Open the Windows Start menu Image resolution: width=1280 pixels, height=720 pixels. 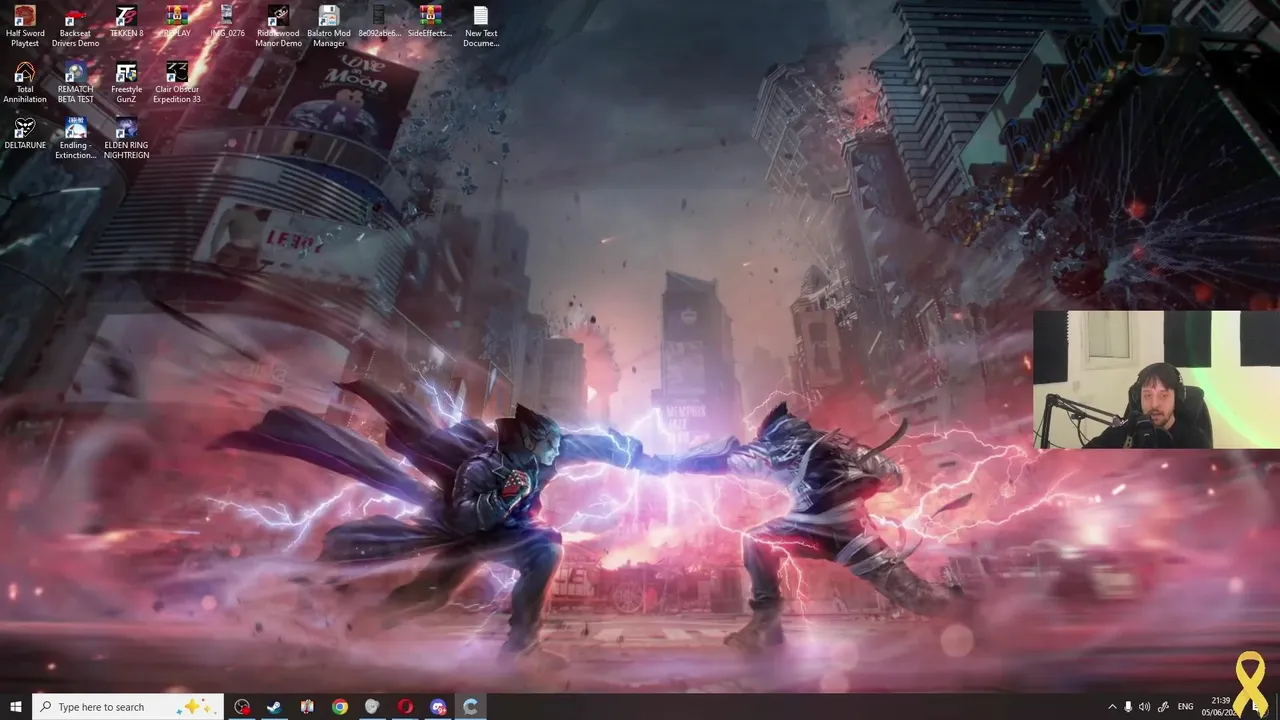point(15,707)
